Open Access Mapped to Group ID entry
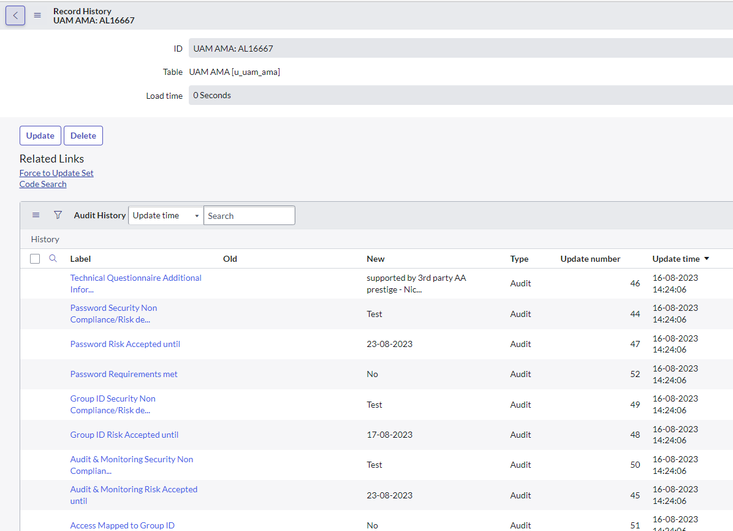Viewport: 733px width, 531px height. tap(122, 525)
